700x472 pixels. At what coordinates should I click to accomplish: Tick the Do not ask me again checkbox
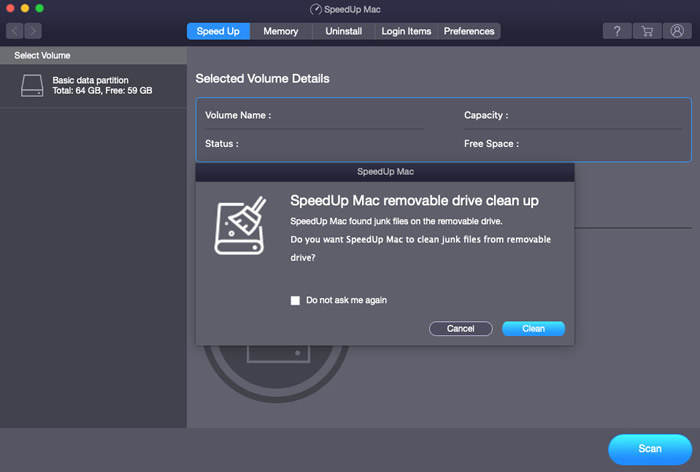(x=295, y=301)
